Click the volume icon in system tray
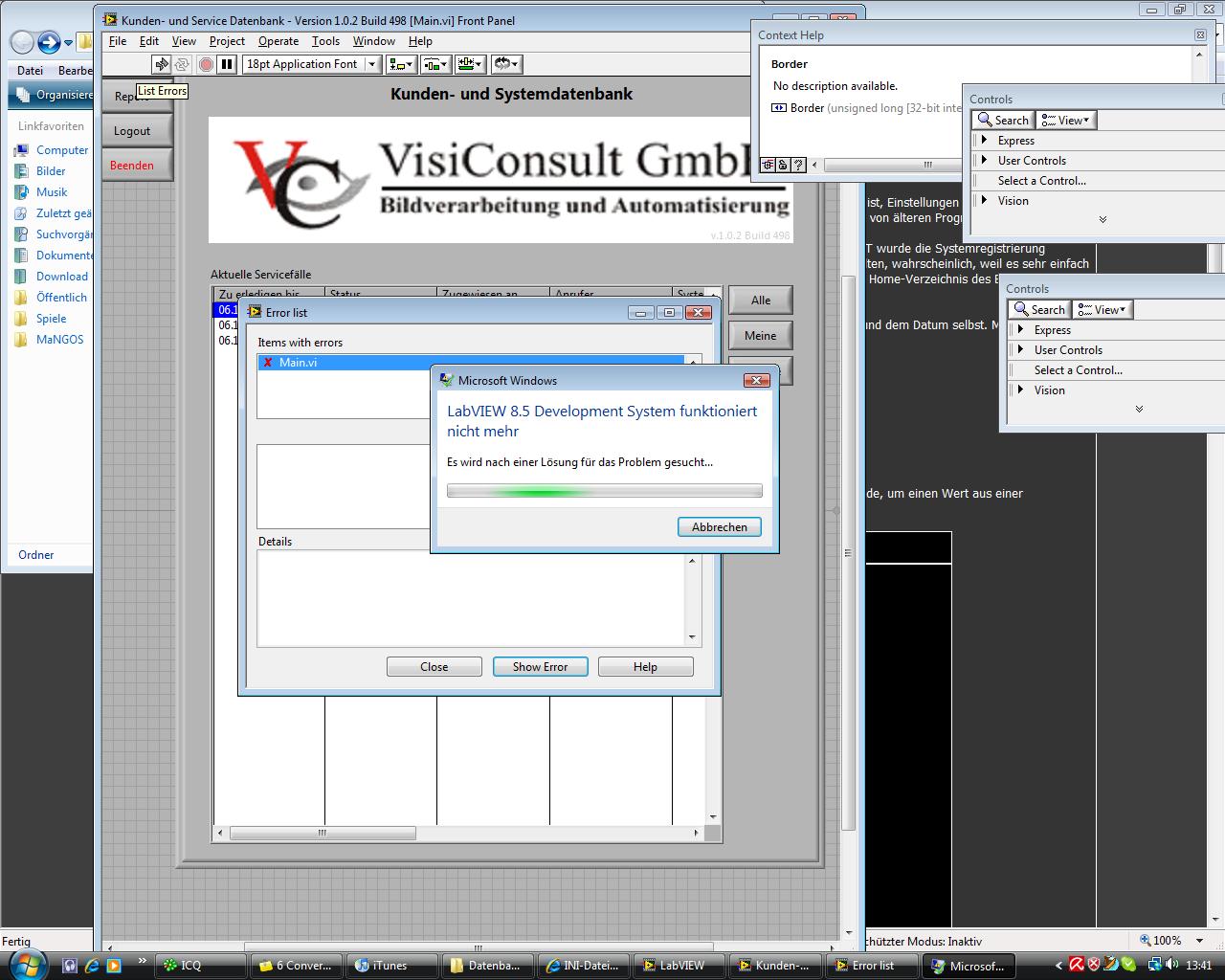The width and height of the screenshot is (1225, 980). tap(1172, 965)
